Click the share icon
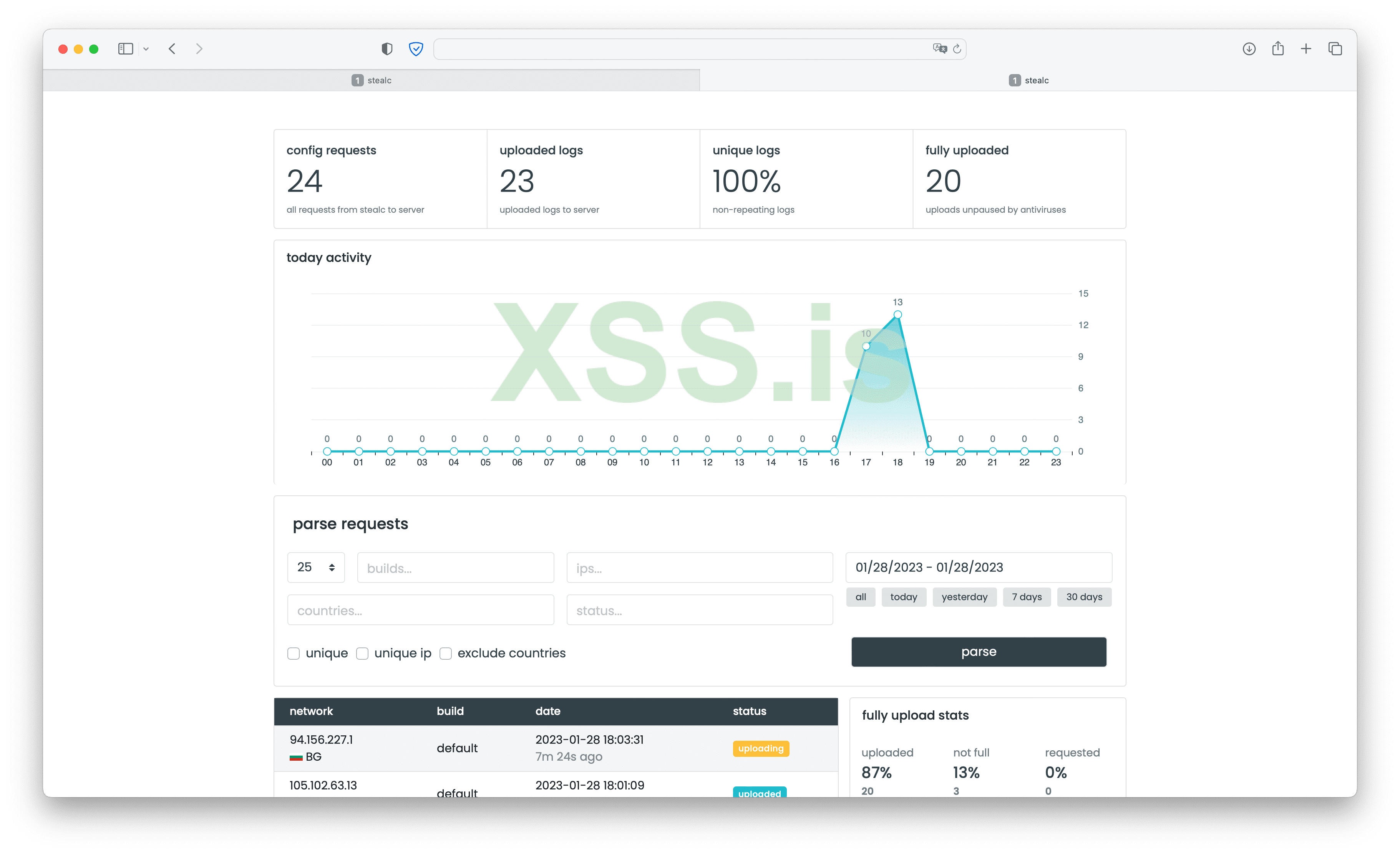This screenshot has height=854, width=1400. pyautogui.click(x=1278, y=49)
